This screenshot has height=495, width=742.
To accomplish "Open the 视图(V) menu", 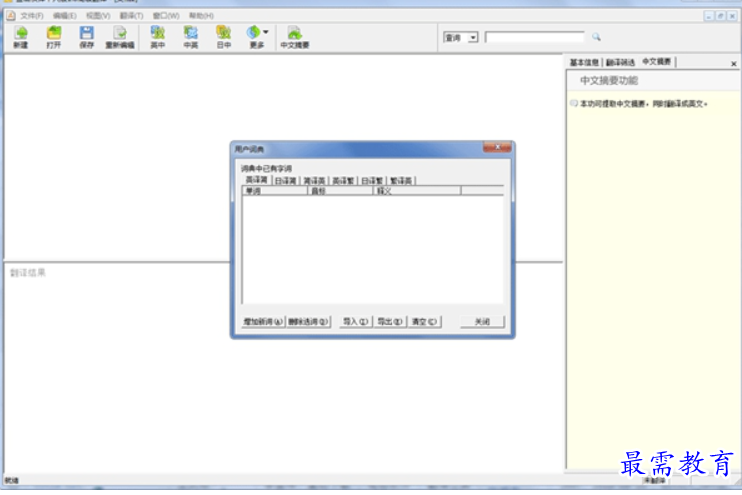I will (x=98, y=16).
